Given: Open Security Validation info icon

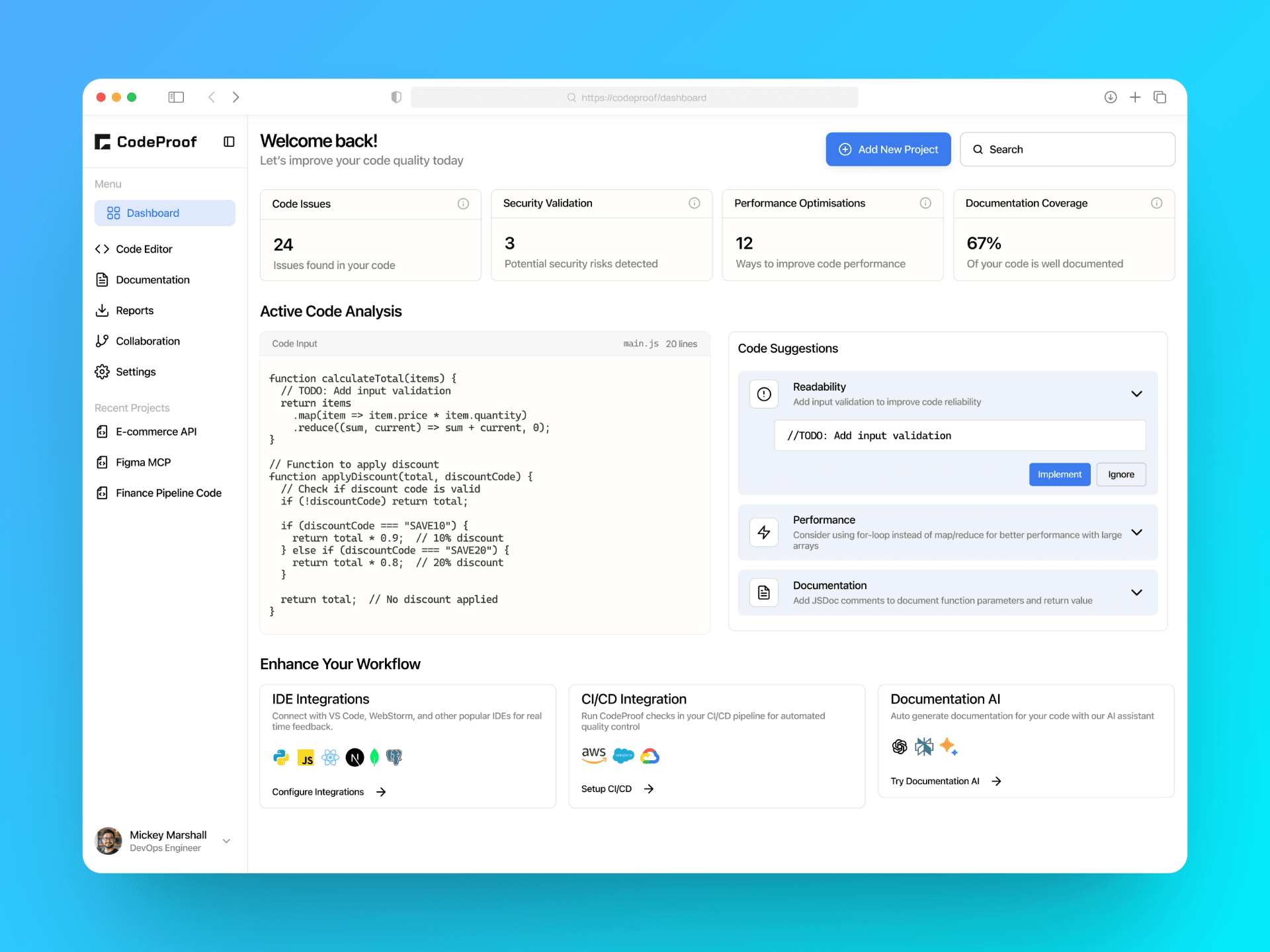Looking at the screenshot, I should point(694,203).
